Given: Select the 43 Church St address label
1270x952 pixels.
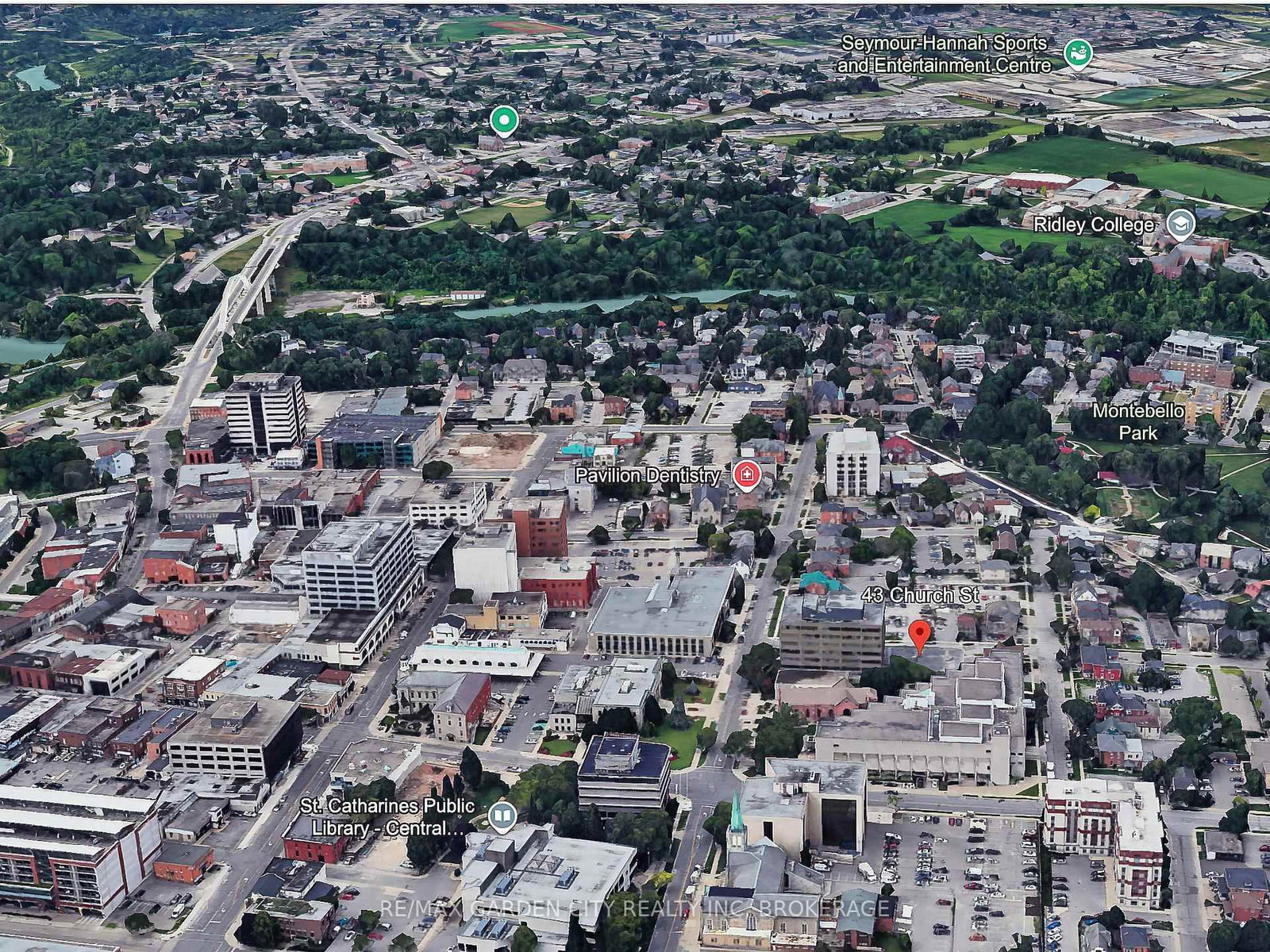Looking at the screenshot, I should coord(919,595).
